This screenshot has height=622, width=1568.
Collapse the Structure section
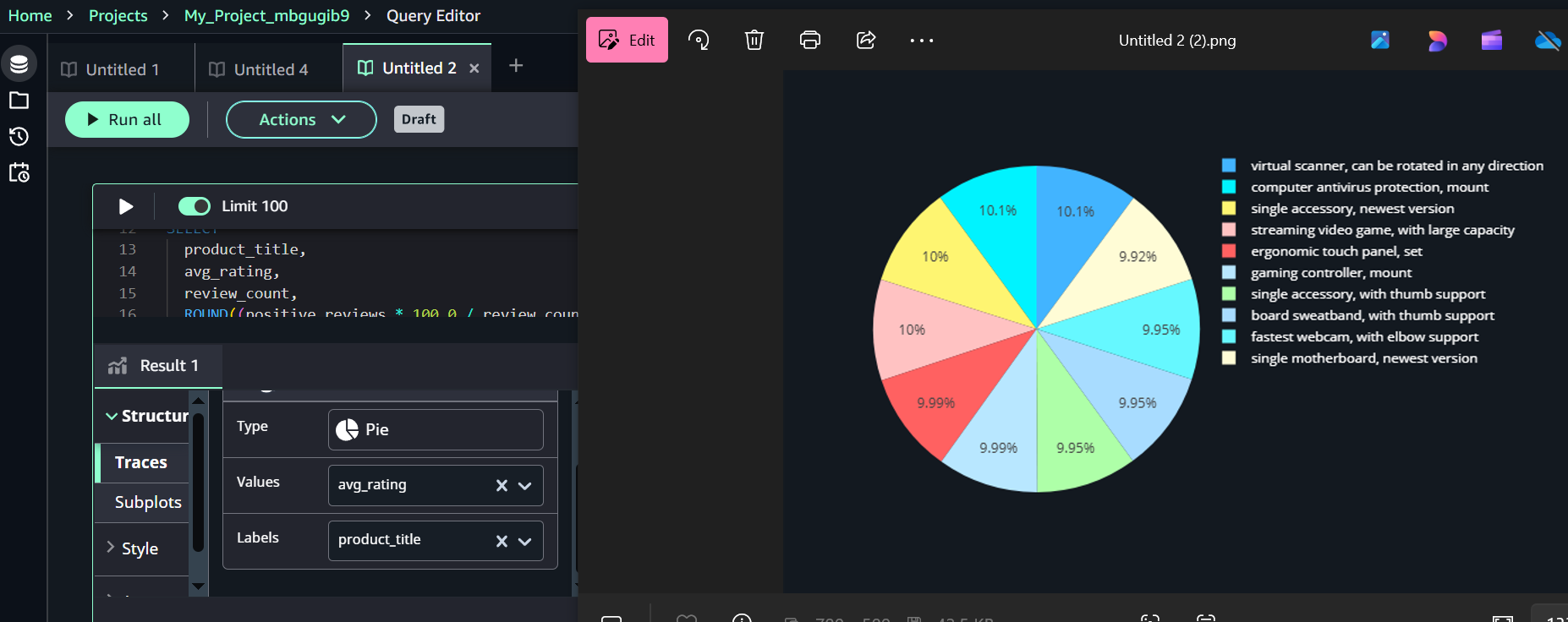[x=146, y=416]
